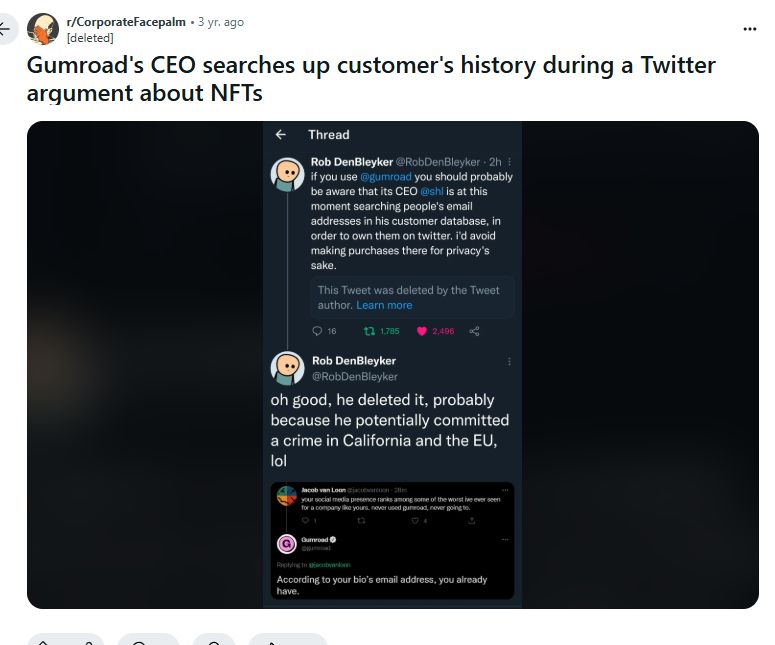
Task: Click Rob DenBleyker's avatar in first tweet
Action: pyautogui.click(x=288, y=174)
